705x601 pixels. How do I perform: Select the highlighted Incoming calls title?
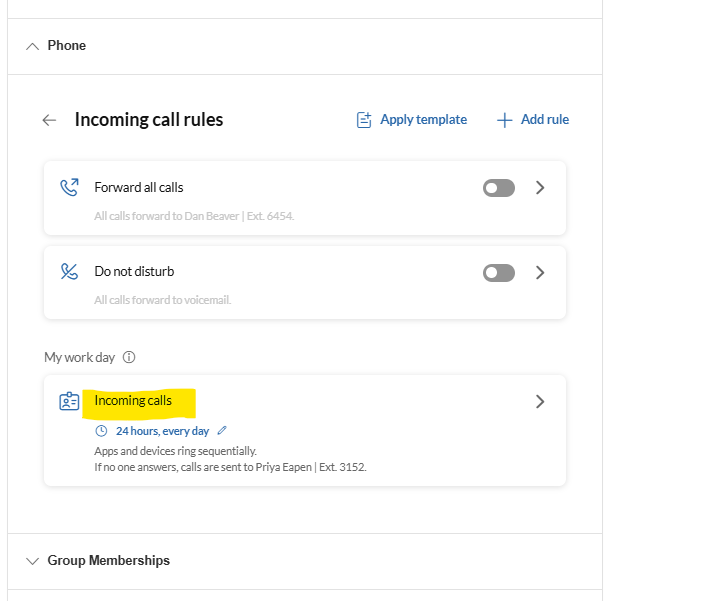[133, 401]
